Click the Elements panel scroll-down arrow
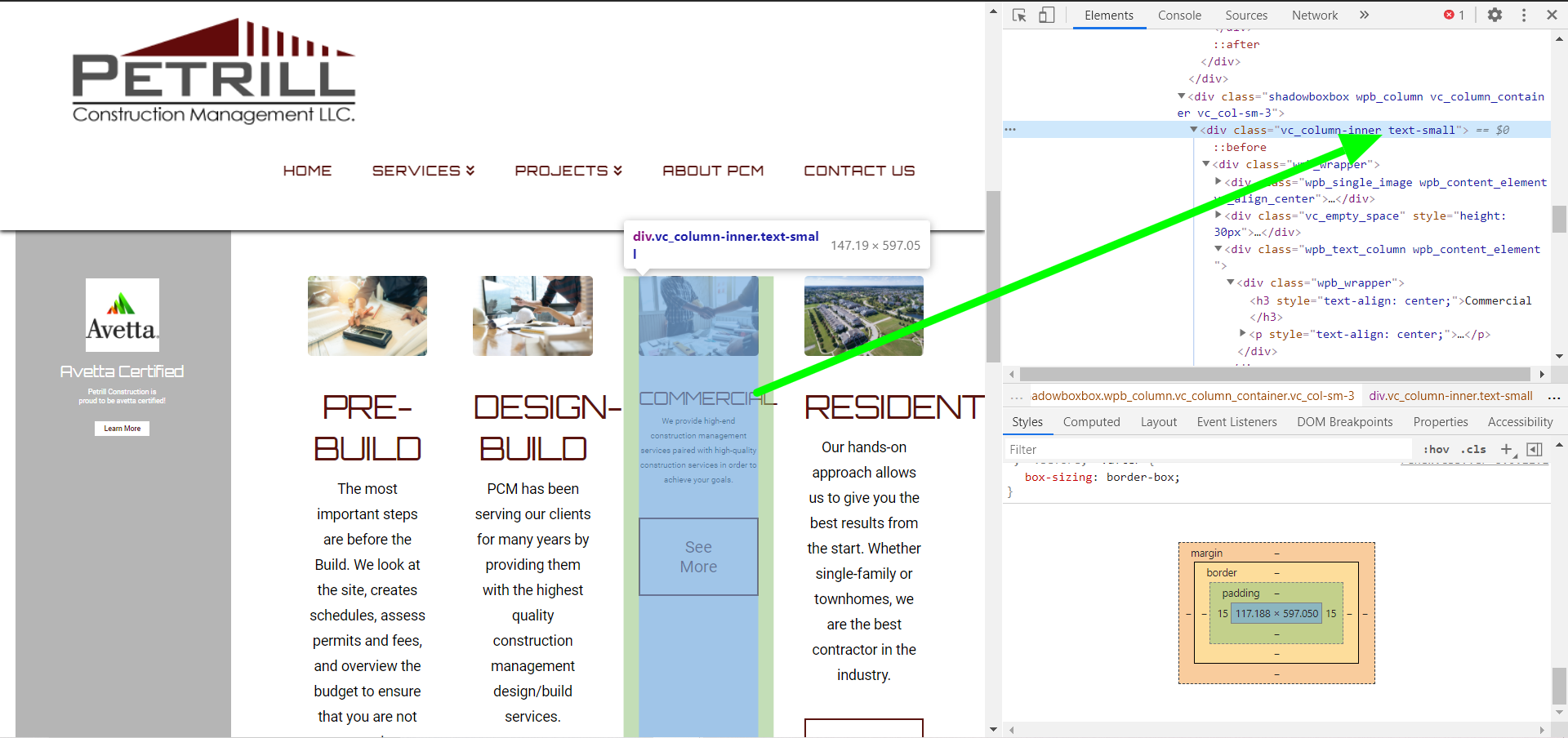This screenshot has width=1568, height=738. (1559, 357)
